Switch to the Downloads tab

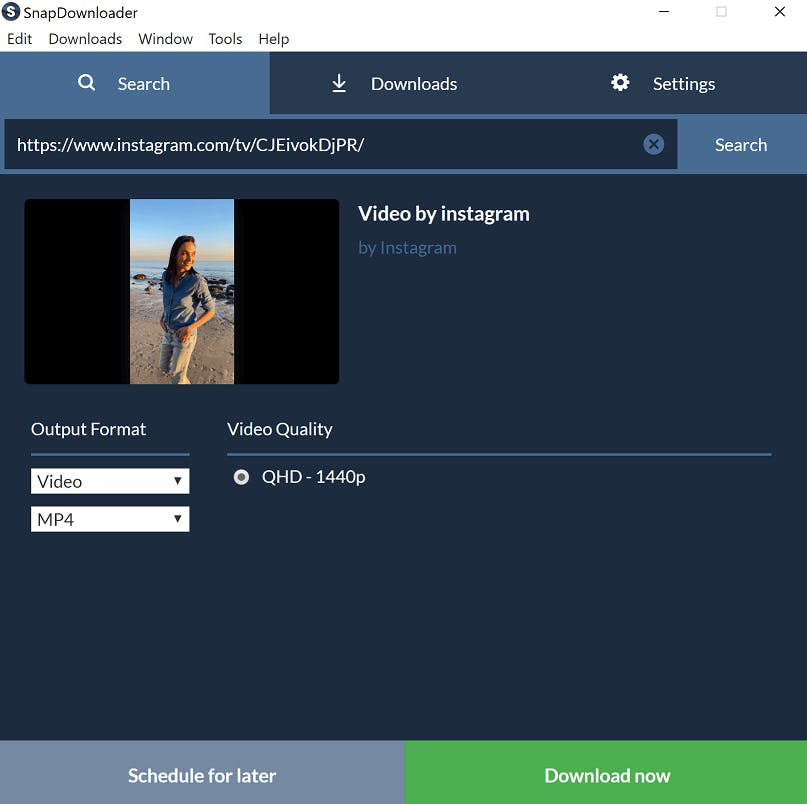tap(404, 83)
